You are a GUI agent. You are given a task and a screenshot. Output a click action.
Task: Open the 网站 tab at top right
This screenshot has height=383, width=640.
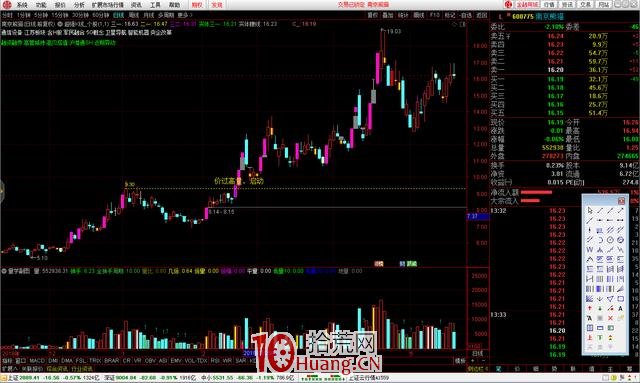point(604,4)
